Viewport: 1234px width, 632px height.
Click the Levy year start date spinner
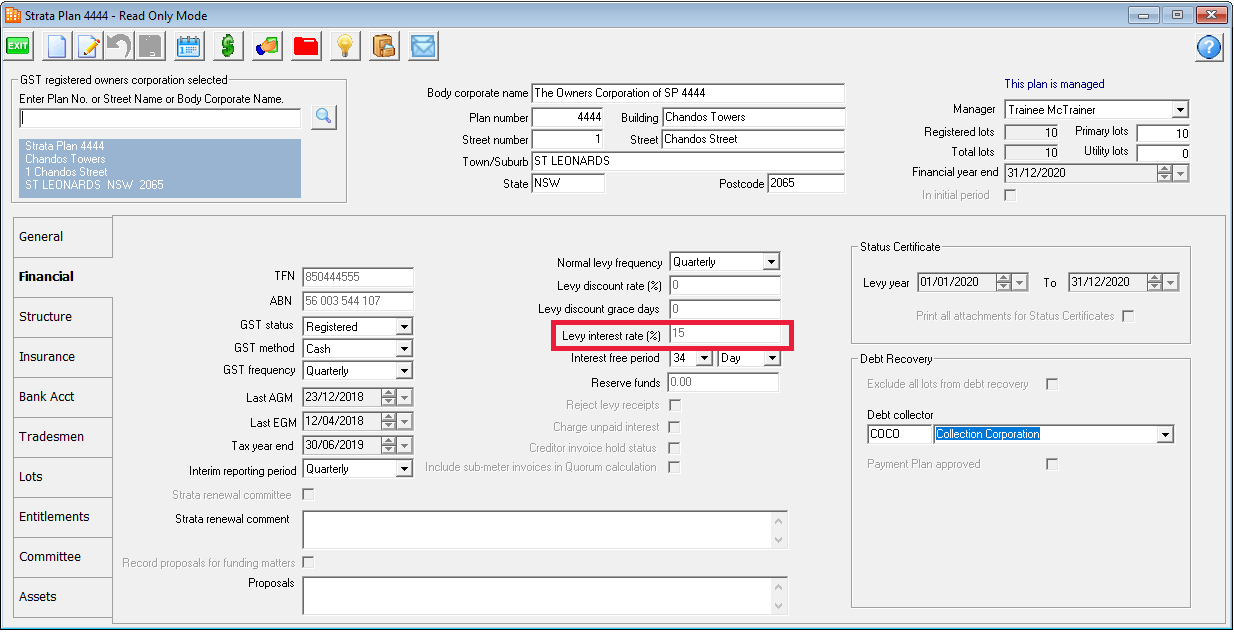[1004, 283]
